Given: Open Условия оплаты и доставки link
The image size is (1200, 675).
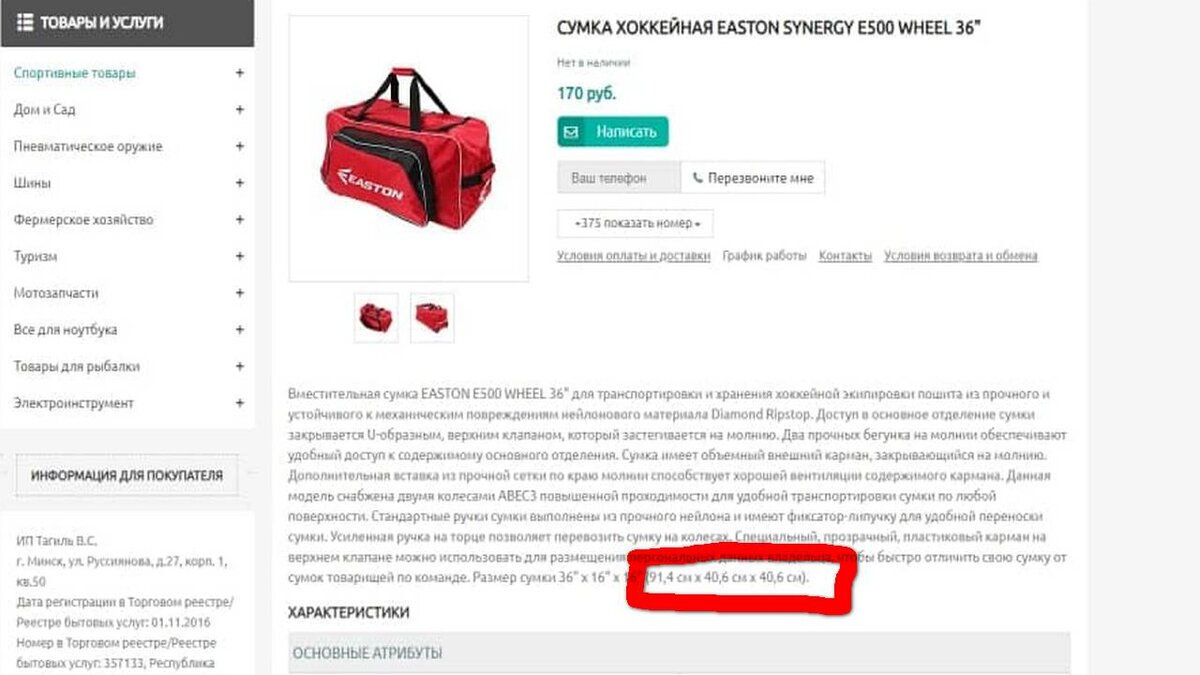Looking at the screenshot, I should pos(633,256).
